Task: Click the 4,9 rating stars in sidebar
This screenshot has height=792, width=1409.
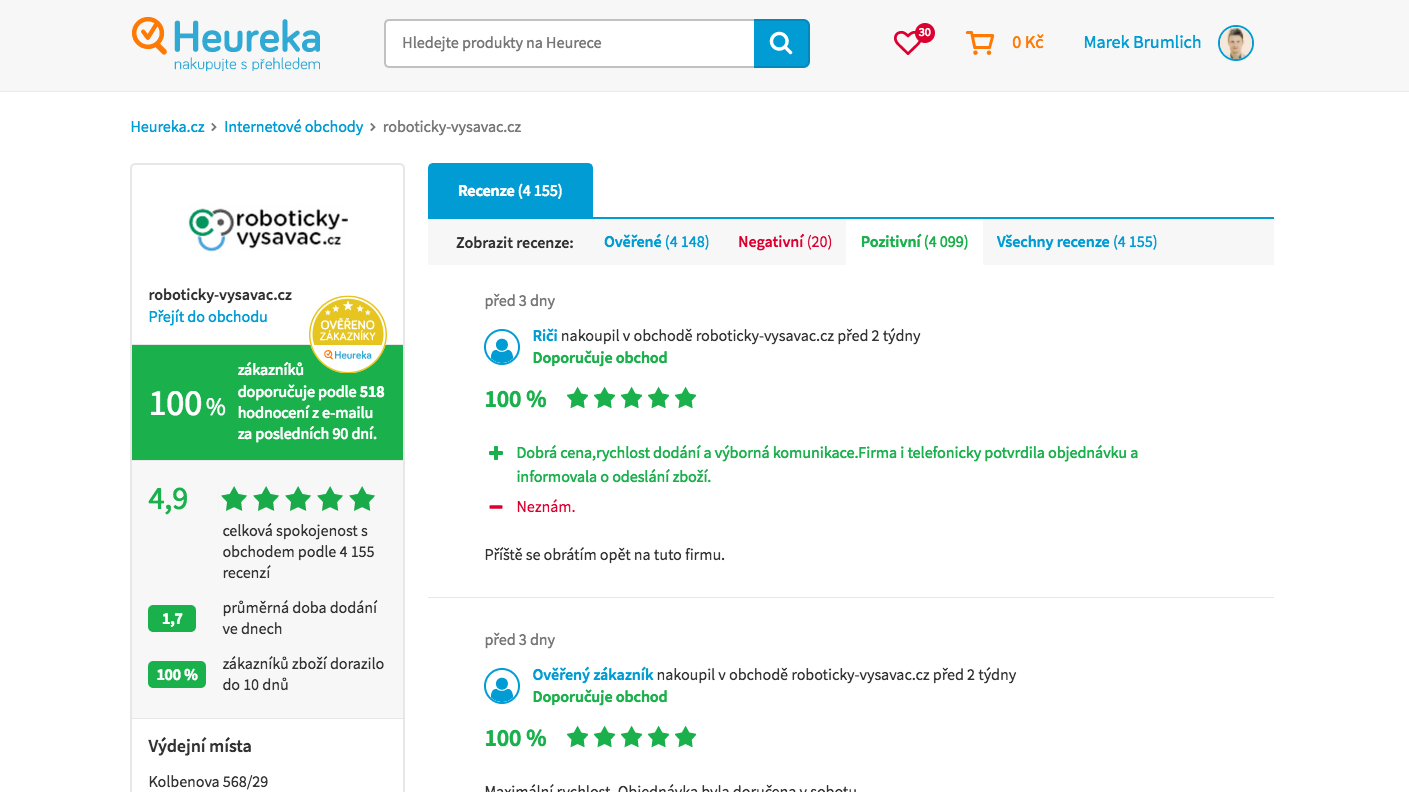Action: point(298,499)
